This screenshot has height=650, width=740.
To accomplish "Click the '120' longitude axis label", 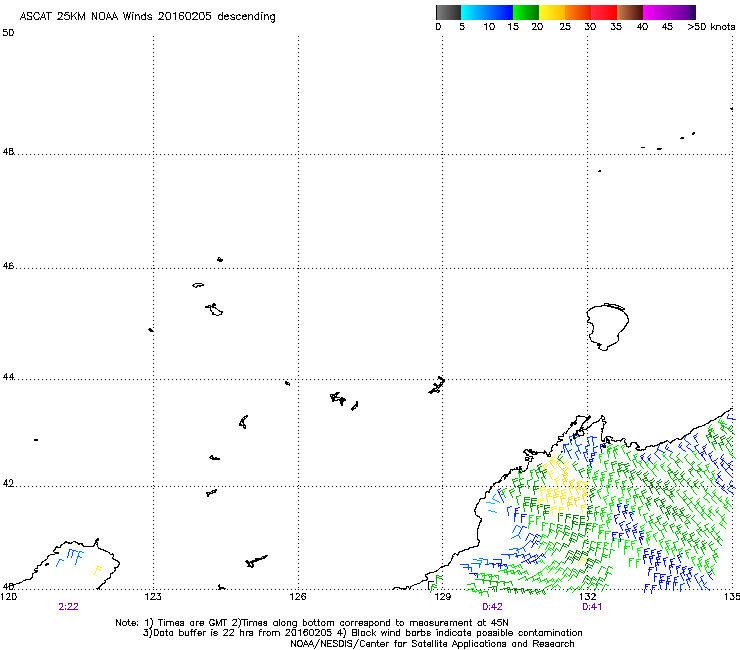I will (x=9, y=597).
